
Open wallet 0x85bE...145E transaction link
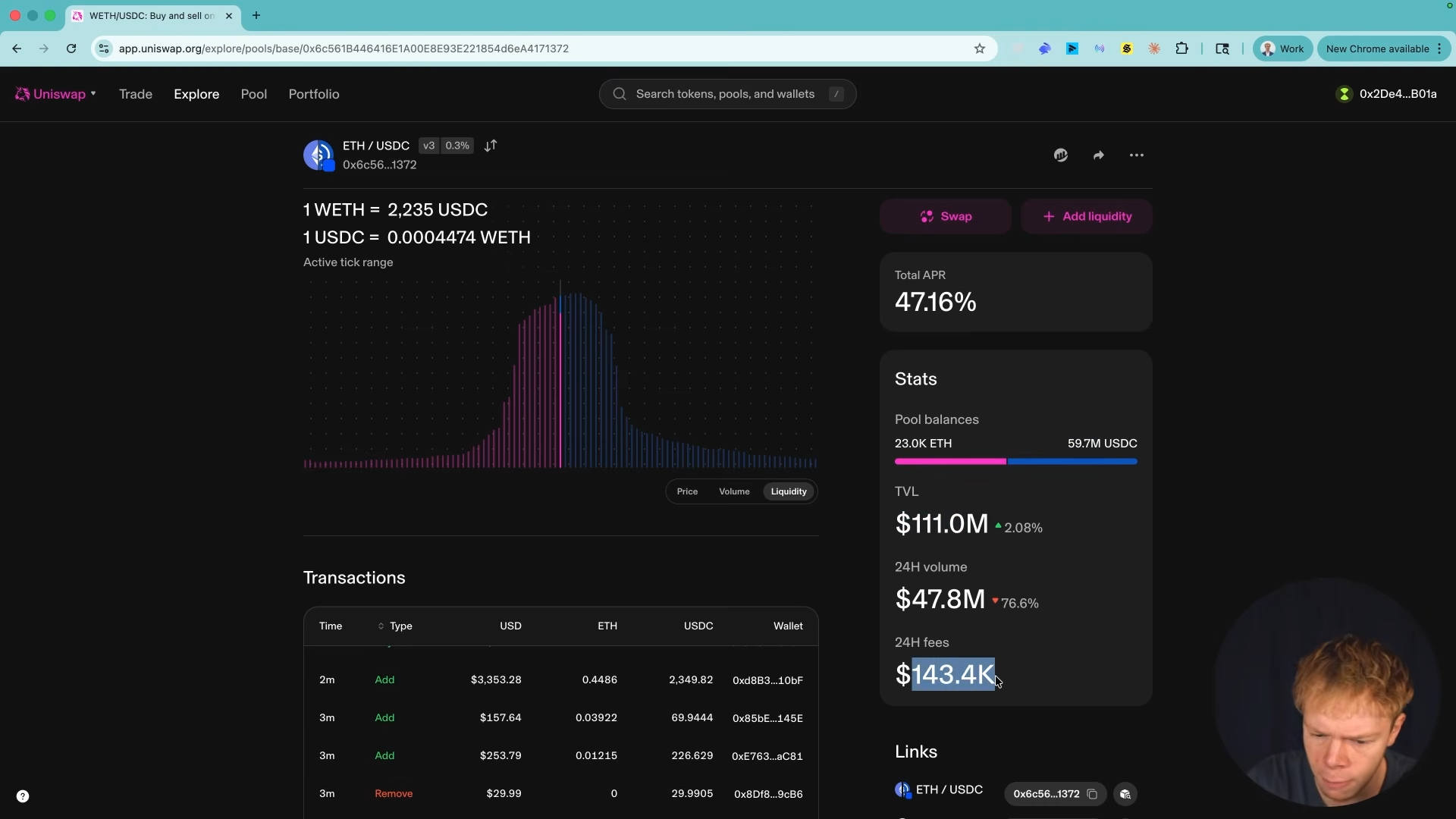coord(767,718)
